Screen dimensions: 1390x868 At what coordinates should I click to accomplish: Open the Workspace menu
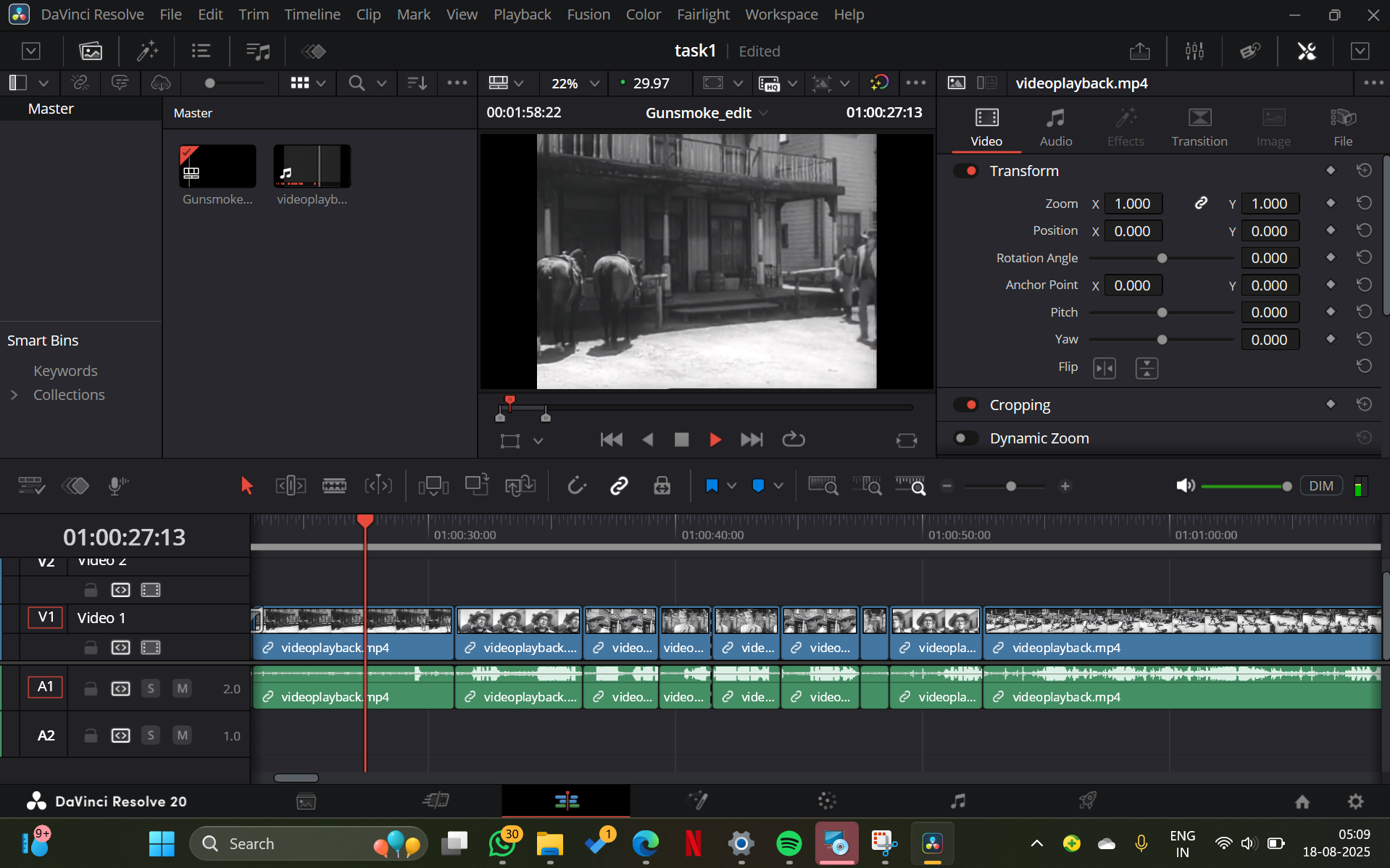coord(781,14)
